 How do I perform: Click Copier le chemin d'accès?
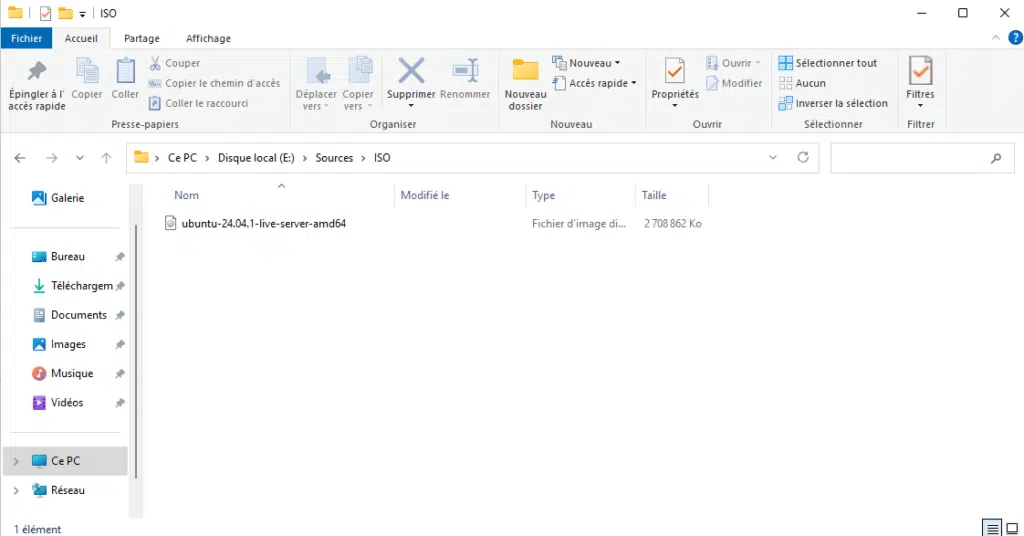pyautogui.click(x=214, y=83)
